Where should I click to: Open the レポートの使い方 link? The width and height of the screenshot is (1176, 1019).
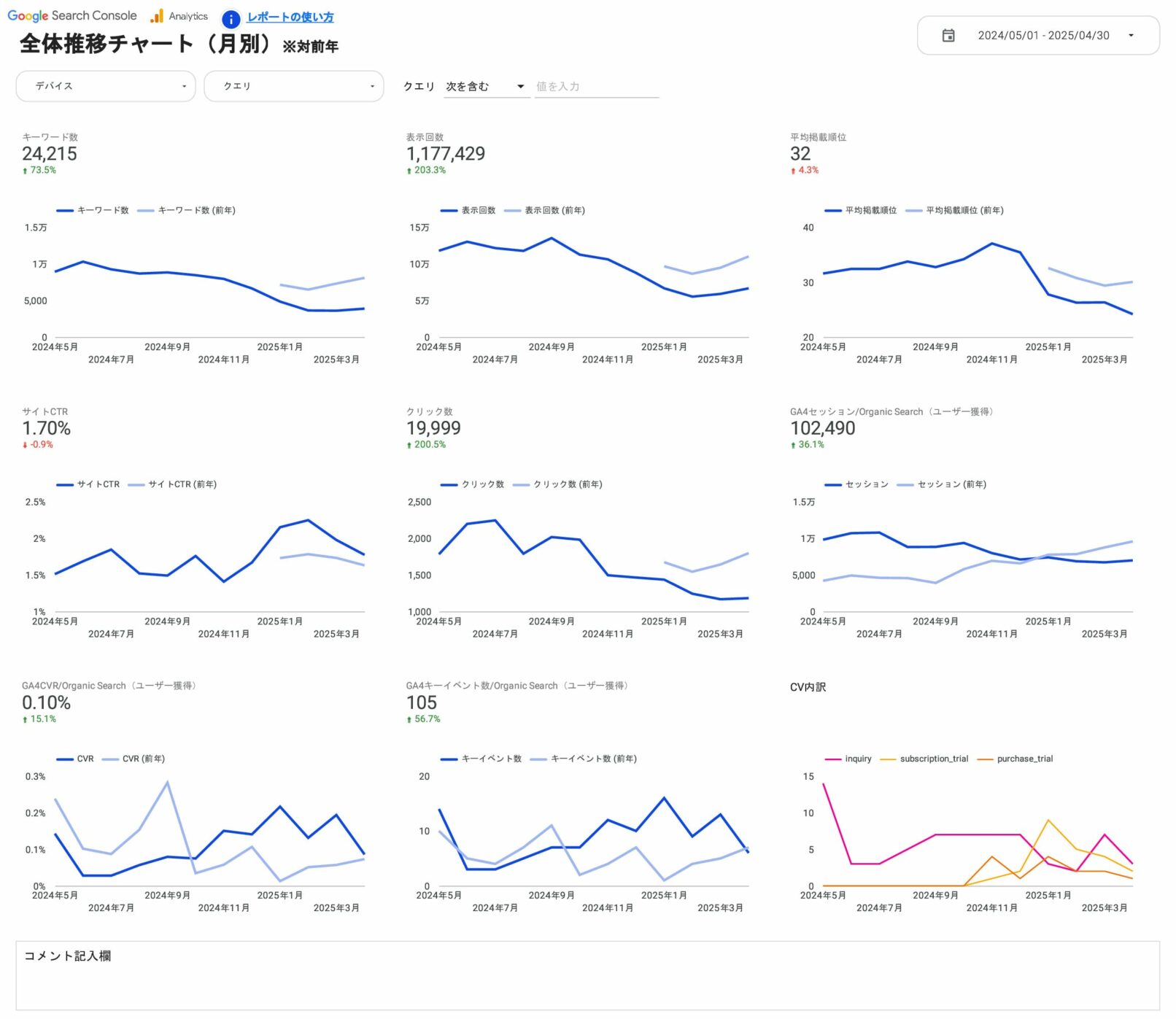pyautogui.click(x=290, y=17)
